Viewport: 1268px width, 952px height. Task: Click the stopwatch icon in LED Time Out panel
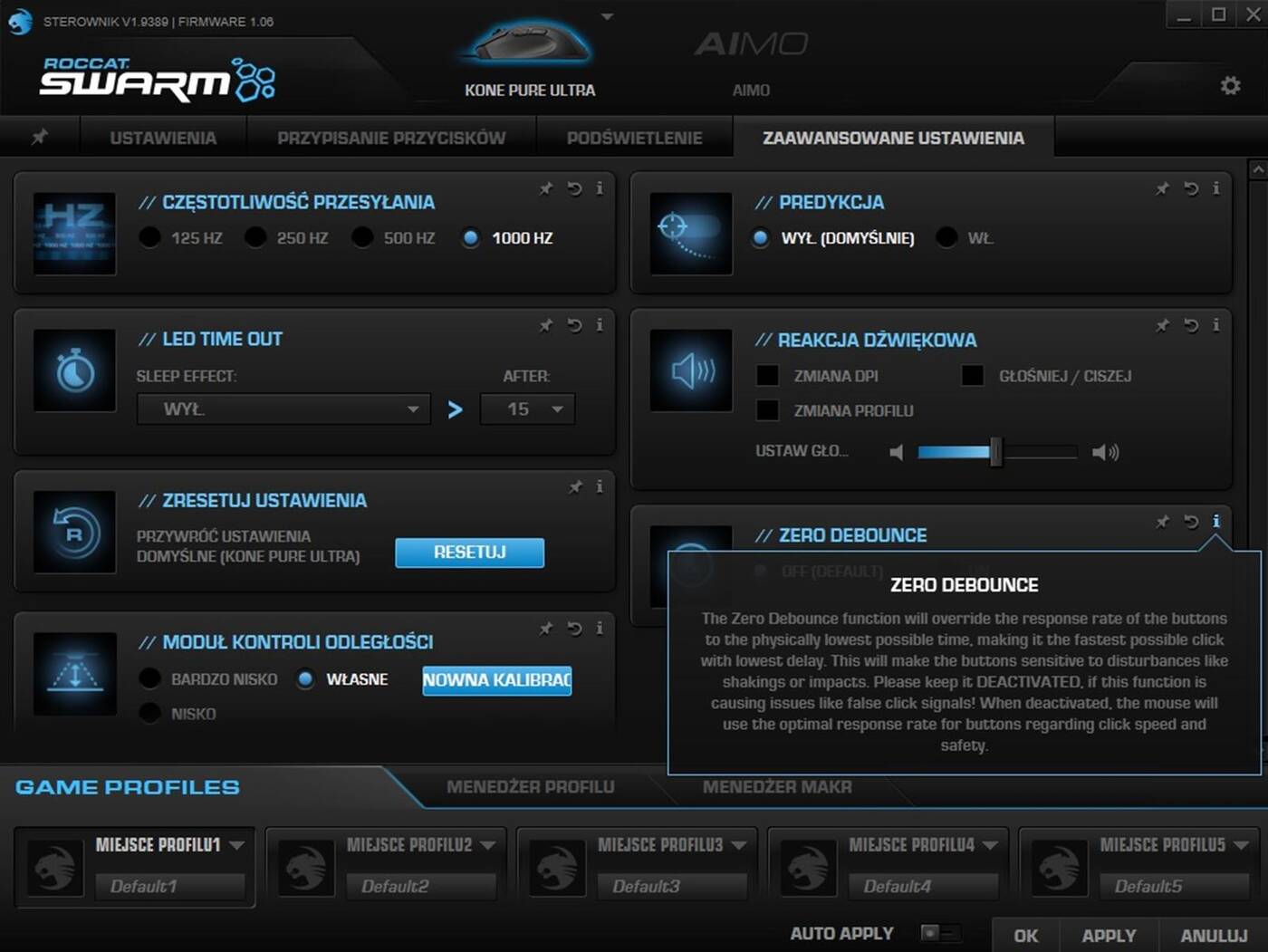tap(74, 370)
